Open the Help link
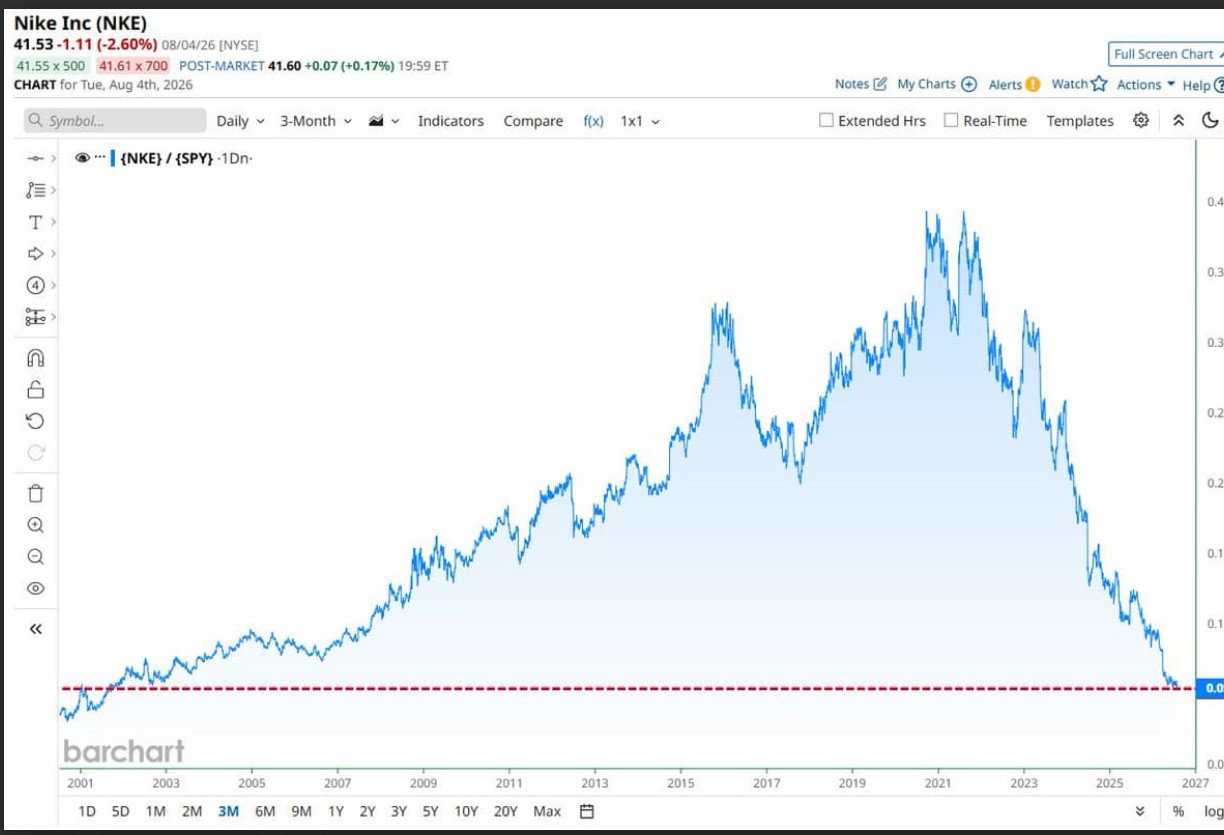The image size is (1224, 835). pyautogui.click(x=1203, y=85)
